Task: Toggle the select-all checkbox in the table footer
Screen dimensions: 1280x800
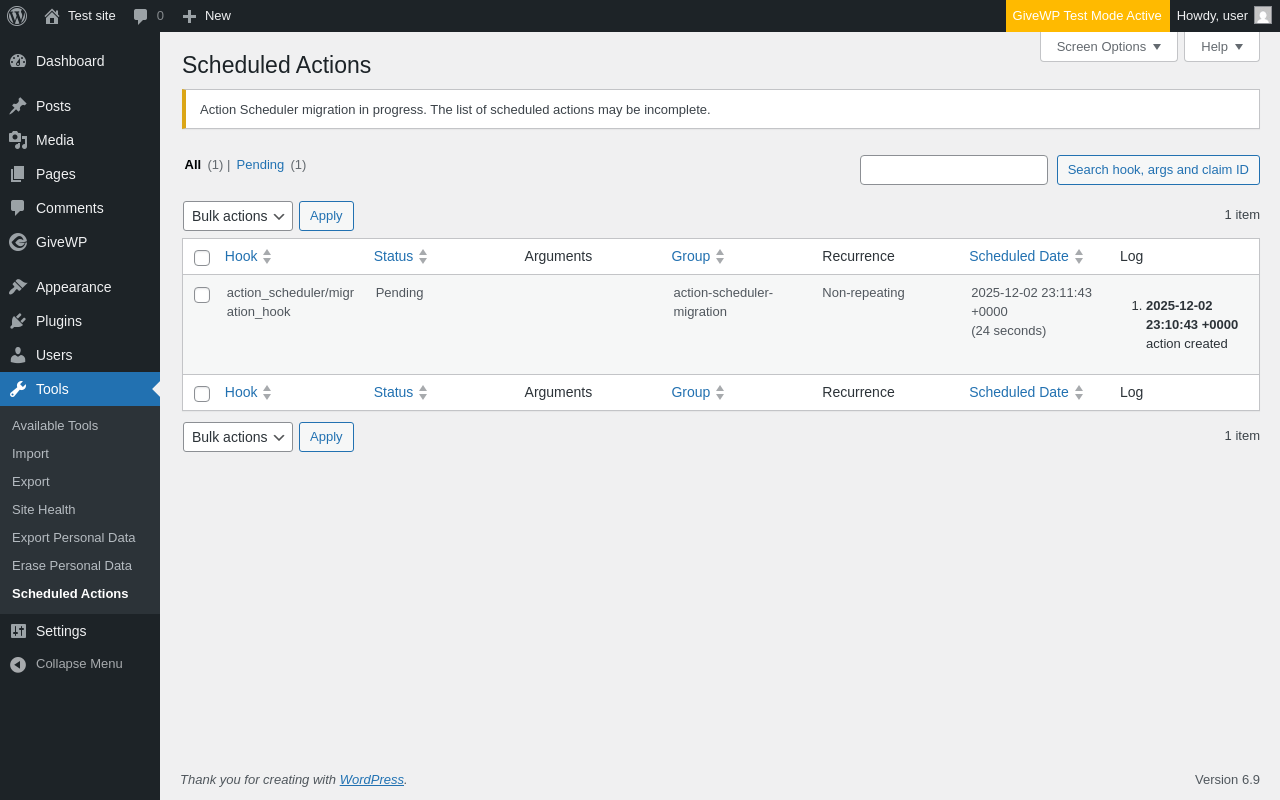Action: click(202, 394)
